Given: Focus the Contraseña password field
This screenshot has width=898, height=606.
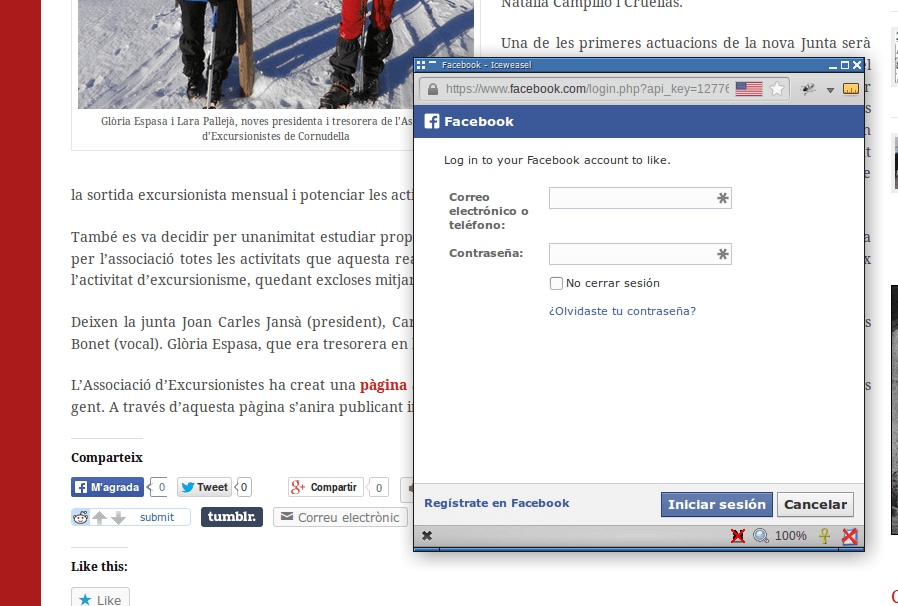Looking at the screenshot, I should (x=640, y=254).
